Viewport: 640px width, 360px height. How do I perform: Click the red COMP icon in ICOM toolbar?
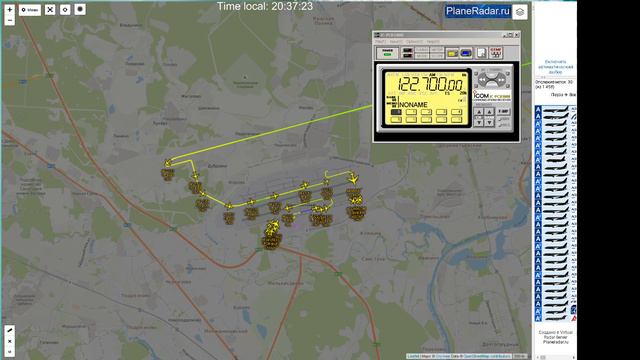496,53
